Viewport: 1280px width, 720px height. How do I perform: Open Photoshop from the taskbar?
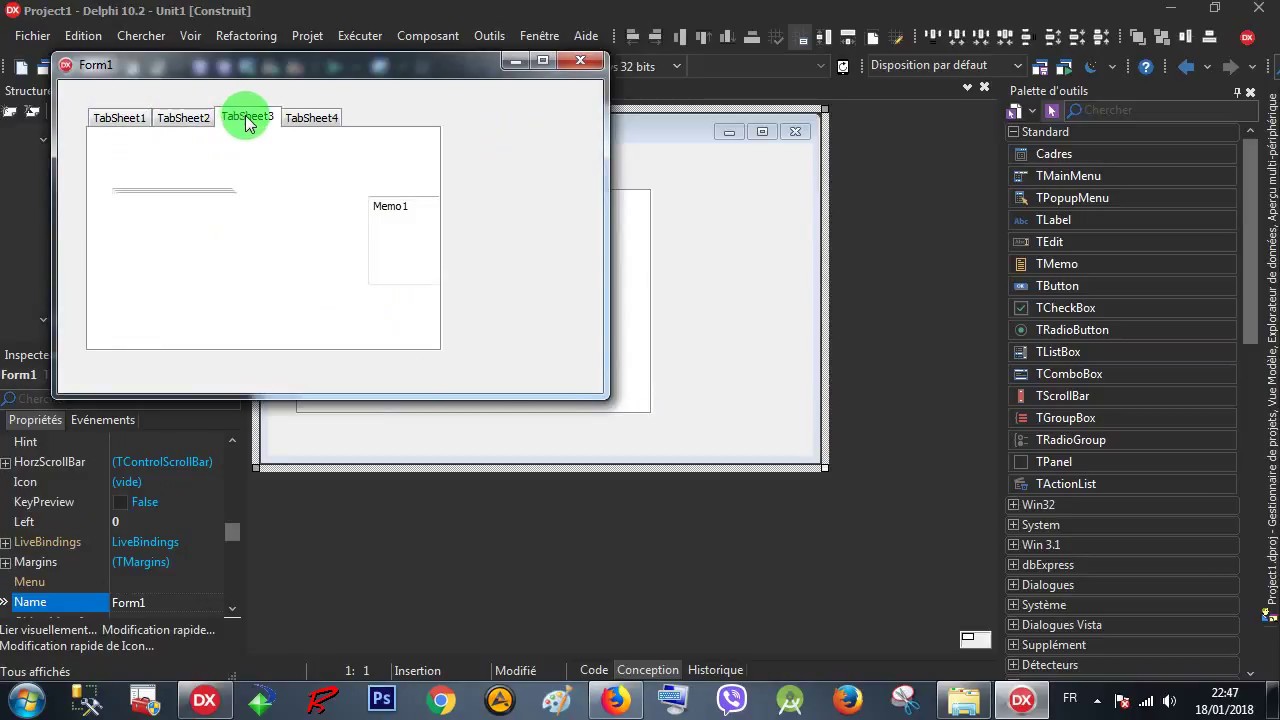coord(381,699)
